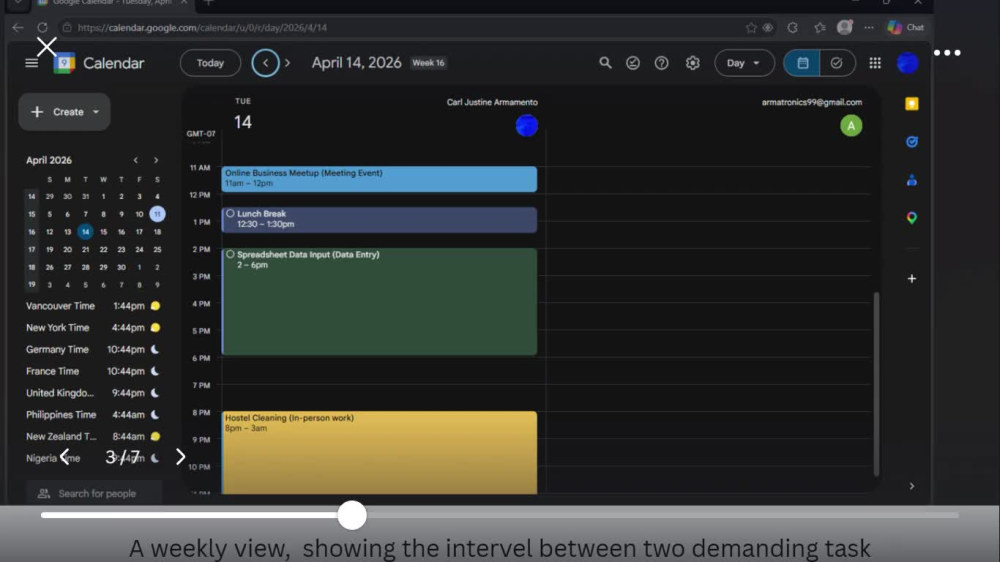Screen dimensions: 1000x562
Task: Go to the previous slide arrow
Action: tap(64, 457)
